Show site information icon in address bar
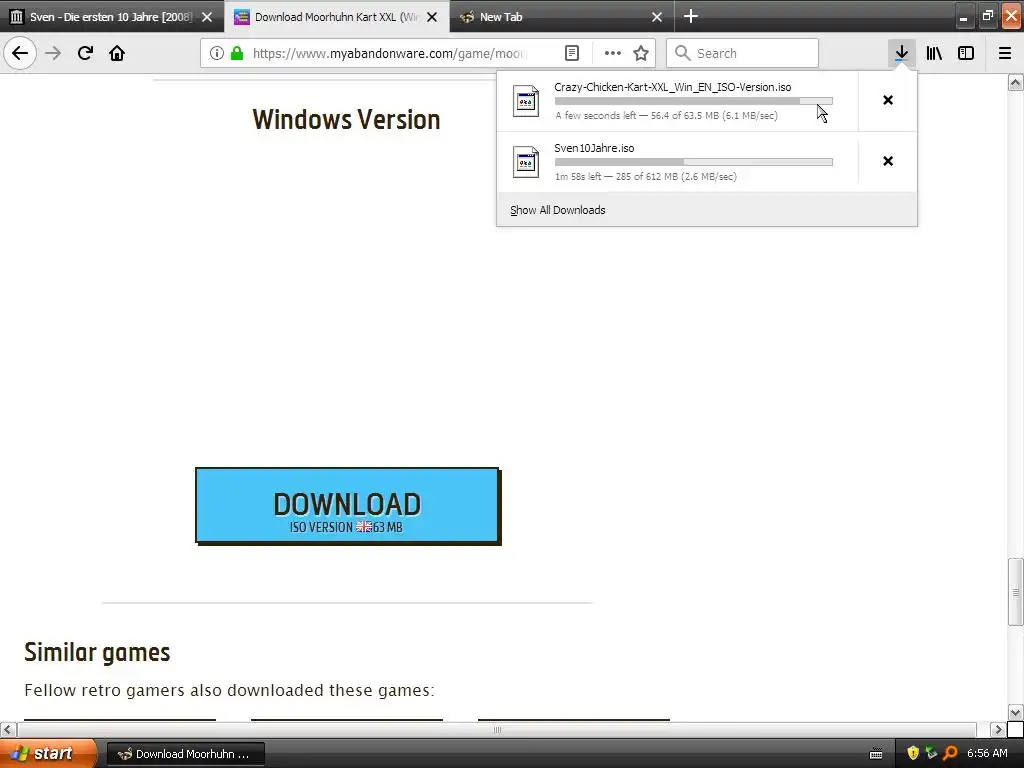This screenshot has width=1024, height=768. (x=217, y=53)
